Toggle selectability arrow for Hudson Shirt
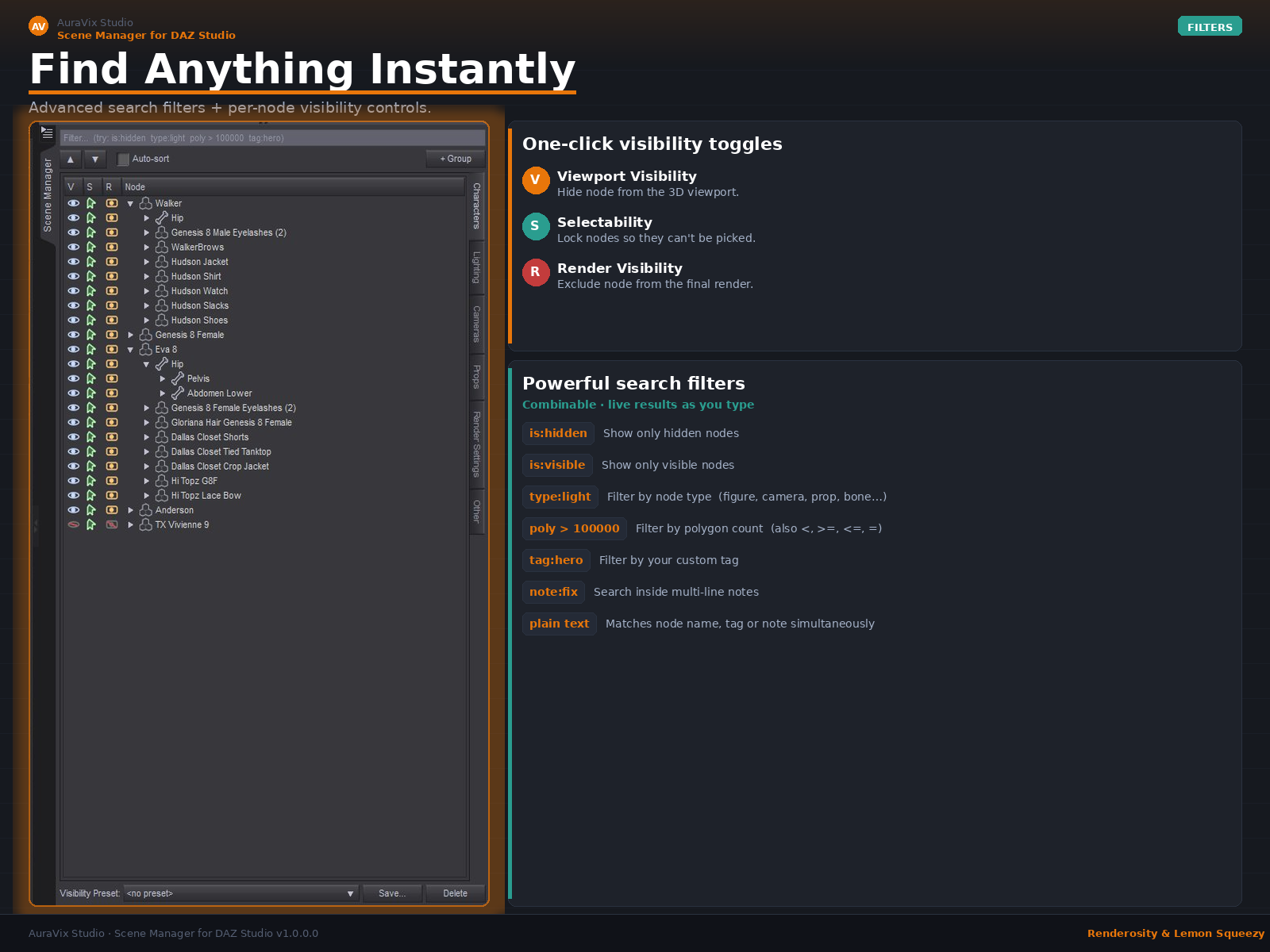Screen dimensions: 1270x952 pos(91,276)
